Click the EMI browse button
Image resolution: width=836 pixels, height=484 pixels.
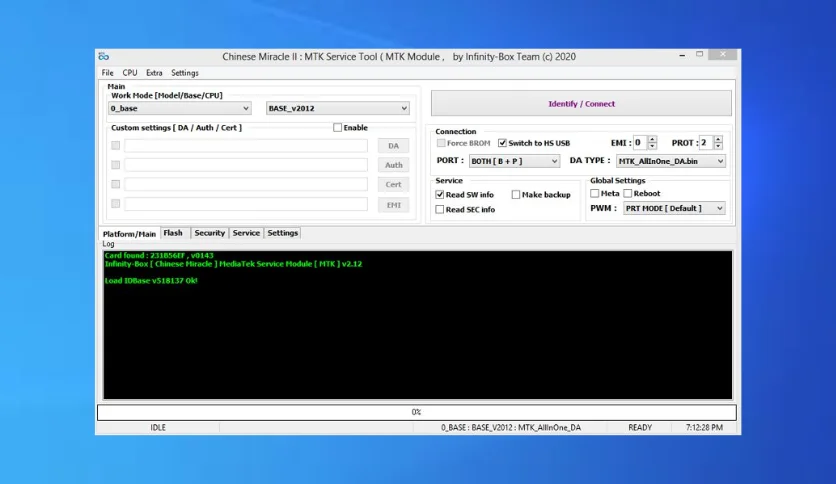393,205
